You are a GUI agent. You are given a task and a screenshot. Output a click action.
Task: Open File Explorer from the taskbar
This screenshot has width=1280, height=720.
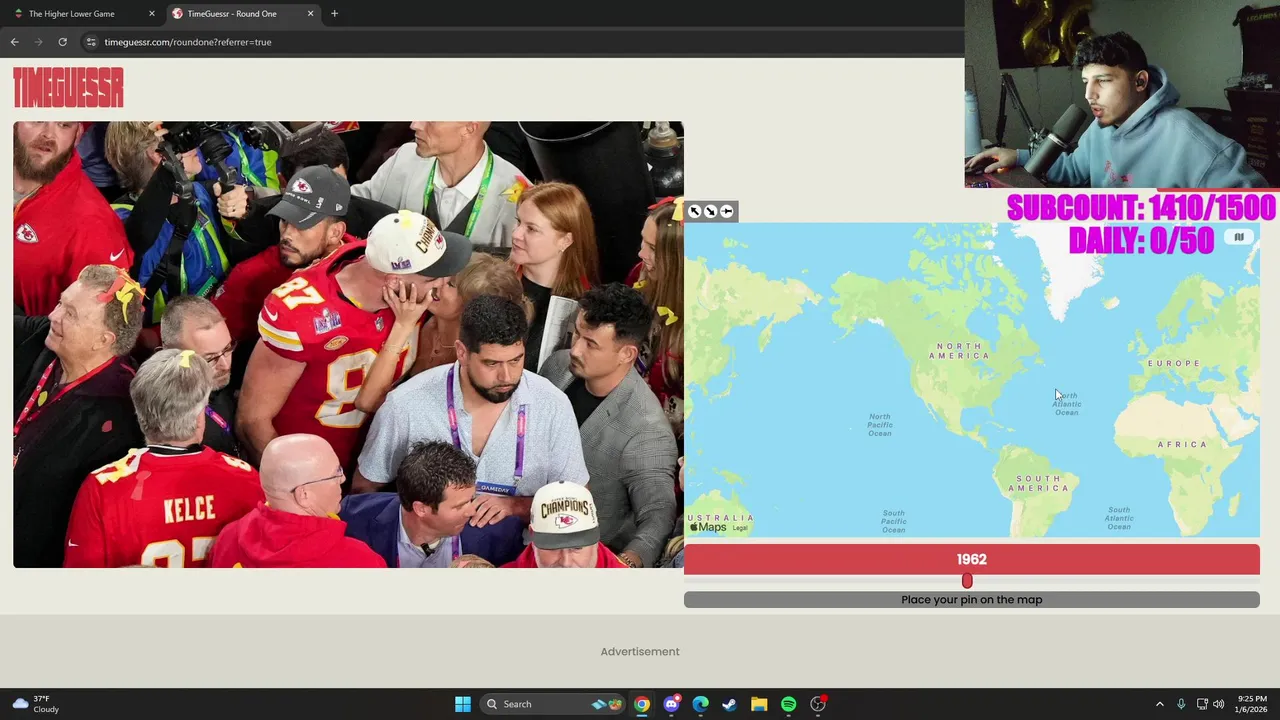click(x=759, y=704)
